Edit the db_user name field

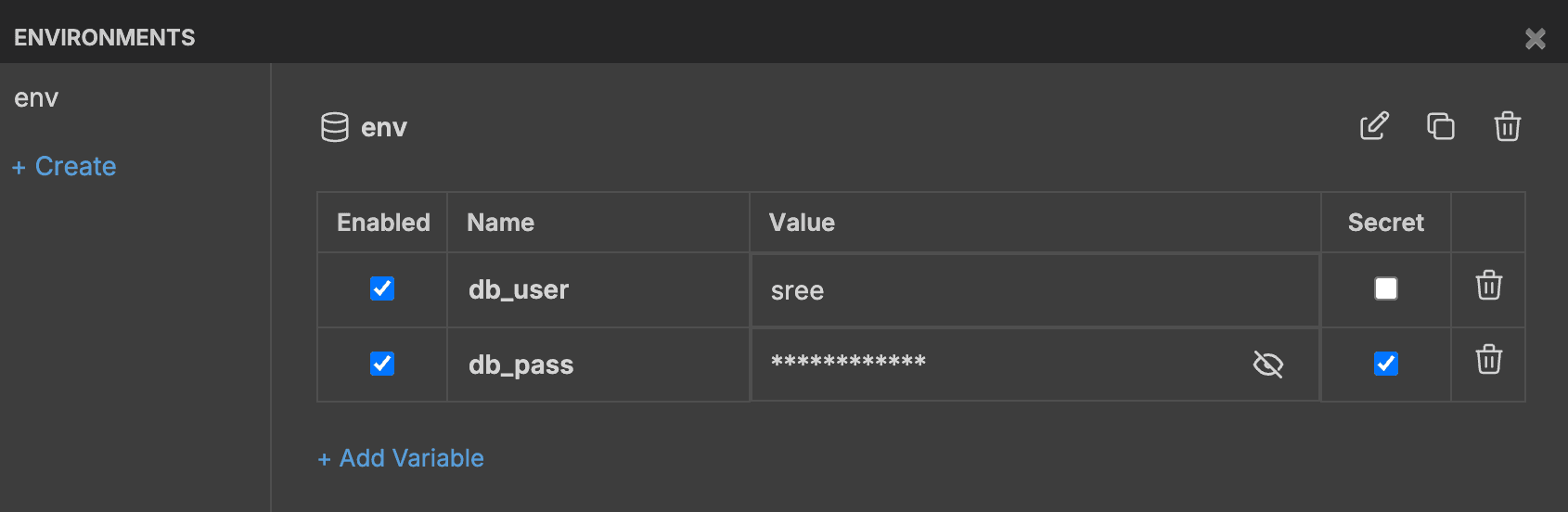tap(594, 290)
